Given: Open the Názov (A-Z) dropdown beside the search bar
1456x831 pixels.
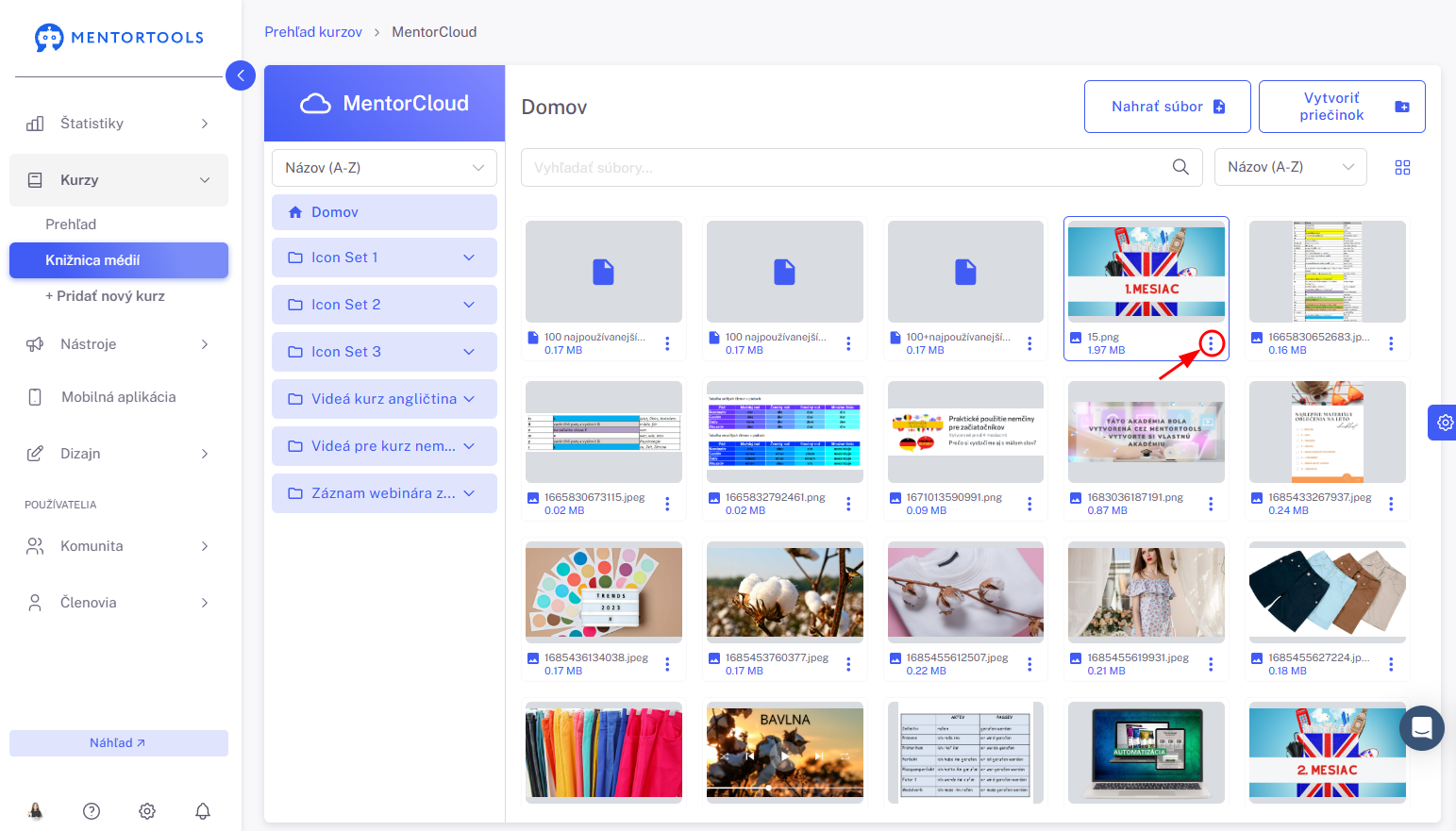Looking at the screenshot, I should coord(1290,167).
